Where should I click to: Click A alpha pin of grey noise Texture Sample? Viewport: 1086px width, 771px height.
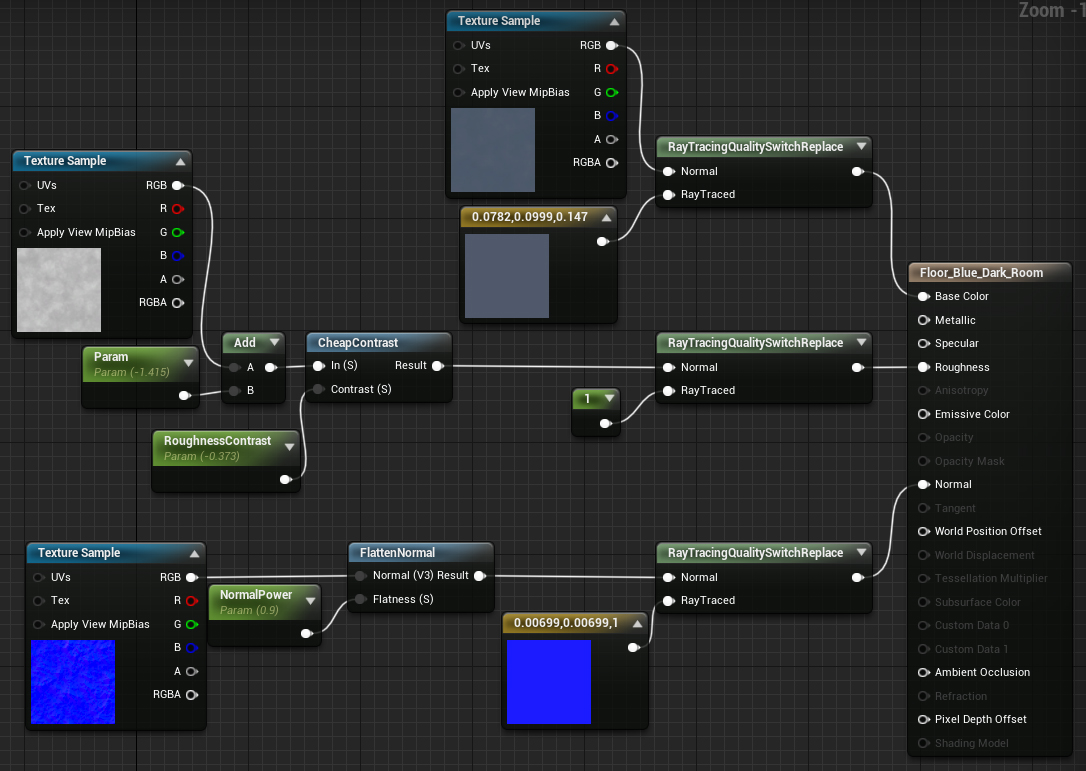[178, 279]
